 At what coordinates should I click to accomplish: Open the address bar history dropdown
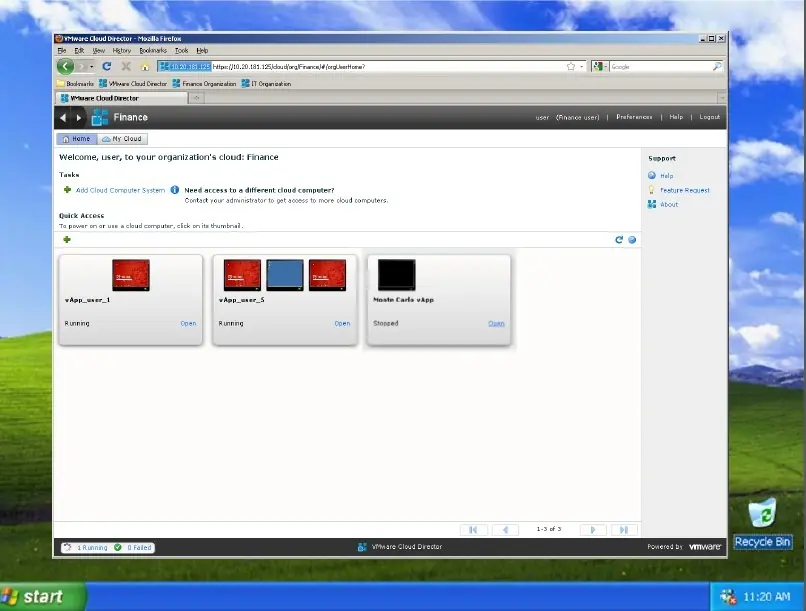(x=581, y=66)
